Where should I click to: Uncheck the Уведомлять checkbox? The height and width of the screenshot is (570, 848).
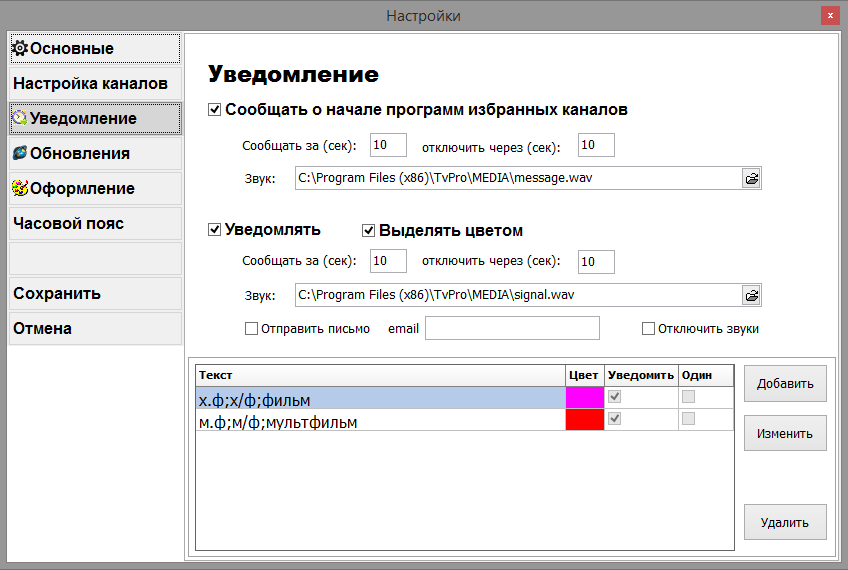pyautogui.click(x=214, y=230)
